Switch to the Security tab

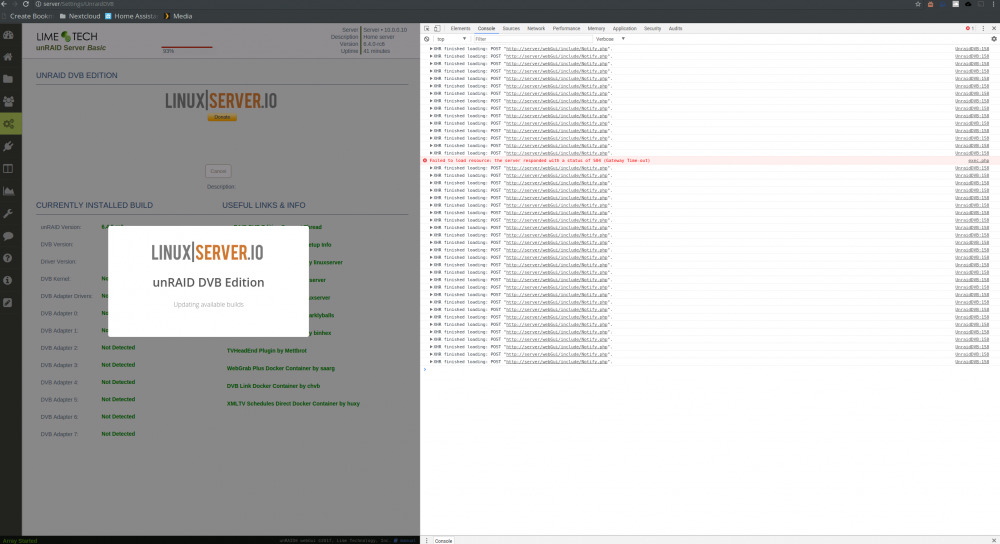(x=652, y=29)
